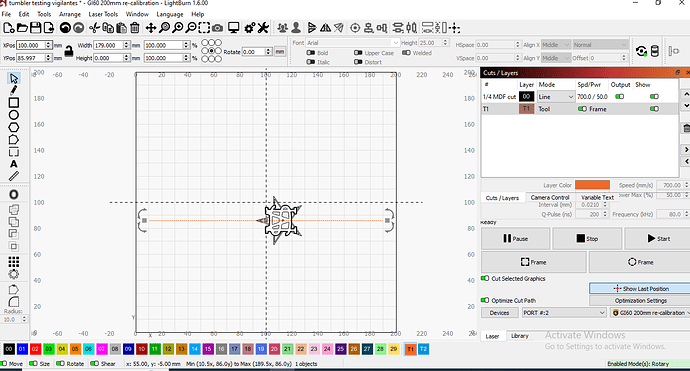Open the Normal text style dropdown

tap(600, 45)
